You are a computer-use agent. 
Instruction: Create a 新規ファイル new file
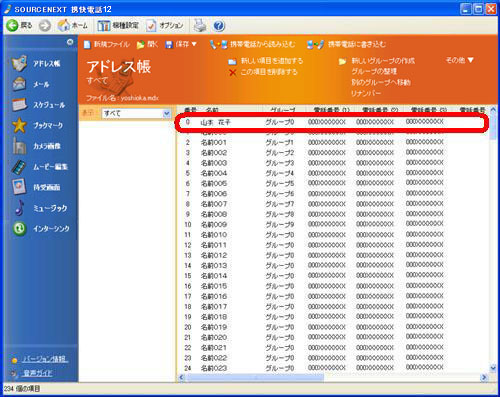[x=106, y=44]
